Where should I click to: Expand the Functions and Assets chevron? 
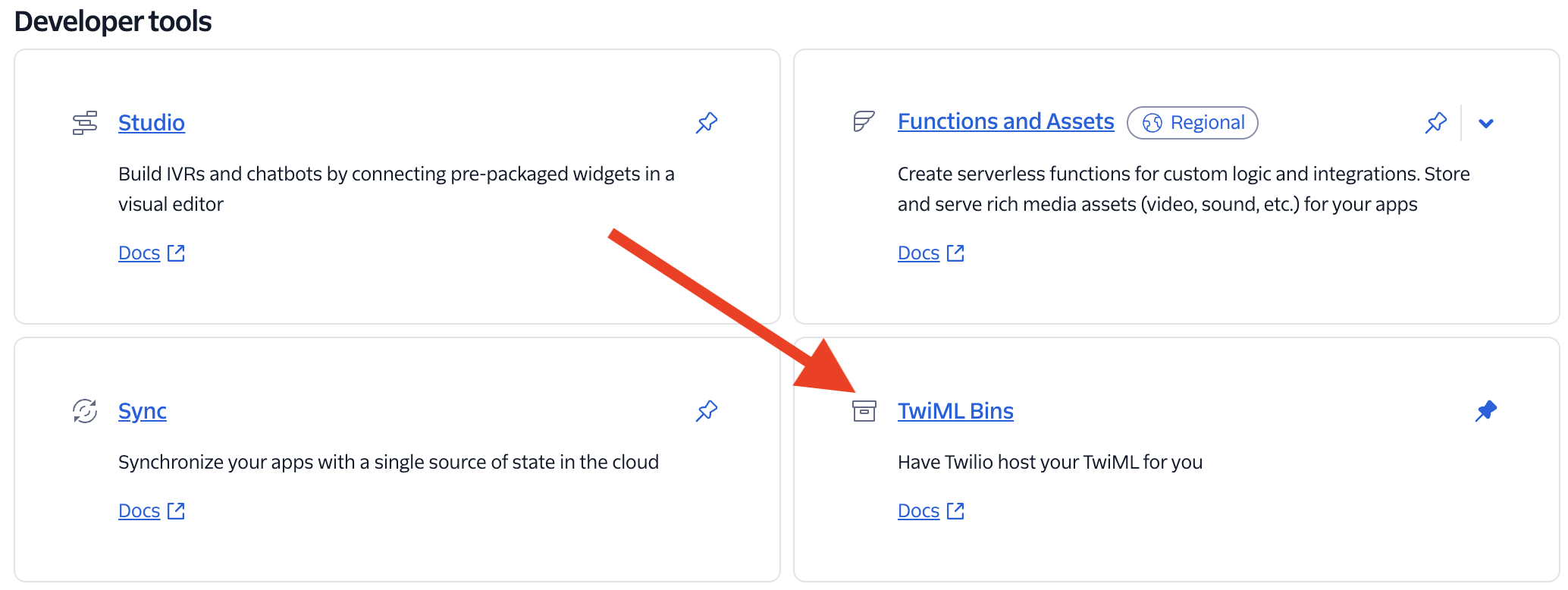click(1486, 124)
